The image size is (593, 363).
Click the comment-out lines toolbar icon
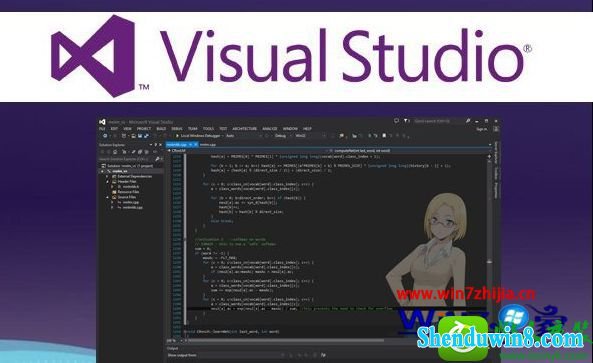coord(369,136)
